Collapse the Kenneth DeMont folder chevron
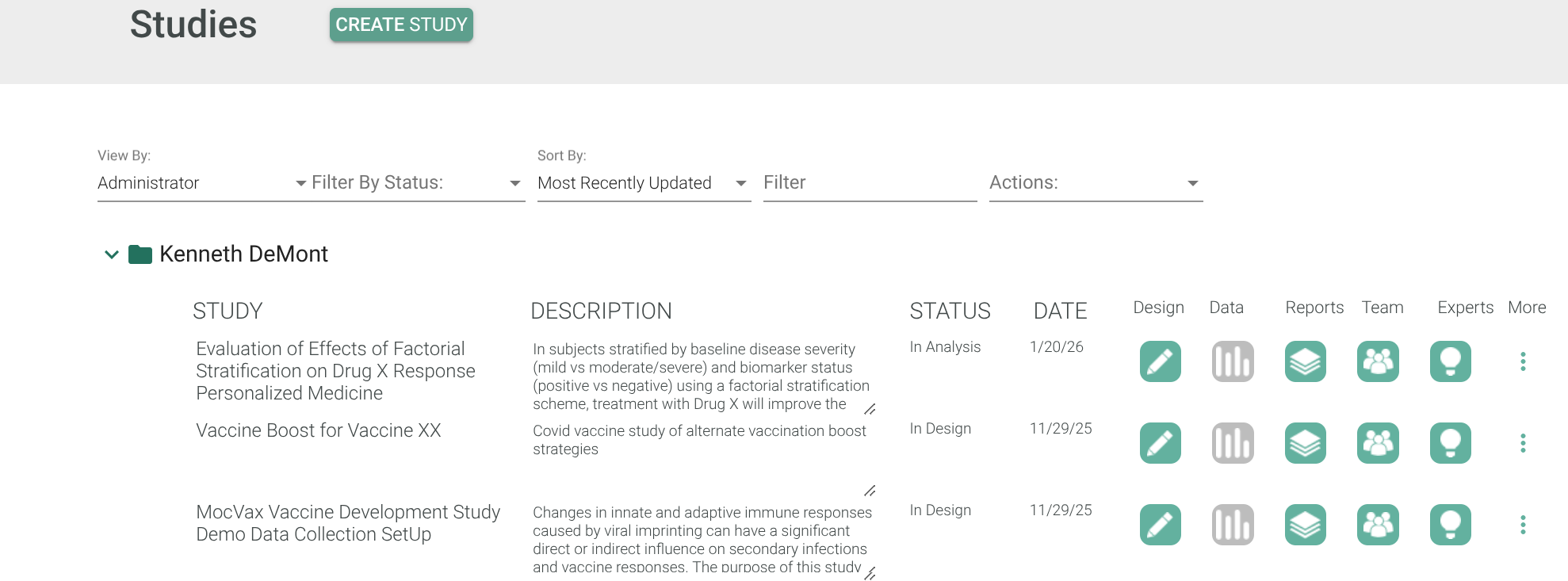 coord(112,254)
